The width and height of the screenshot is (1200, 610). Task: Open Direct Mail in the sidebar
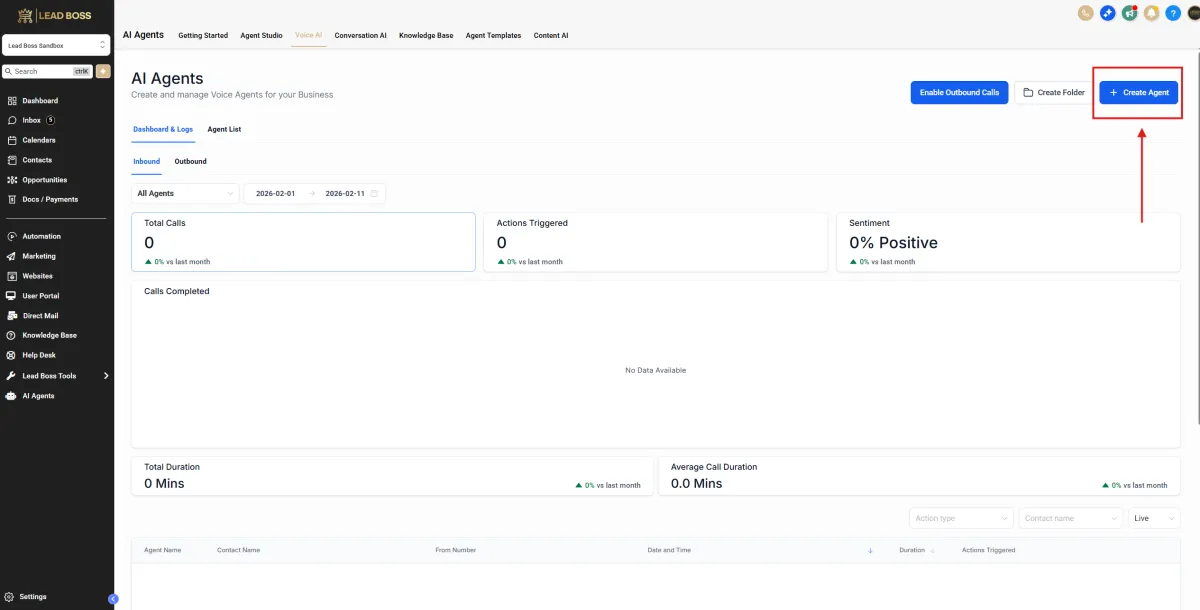tap(40, 316)
